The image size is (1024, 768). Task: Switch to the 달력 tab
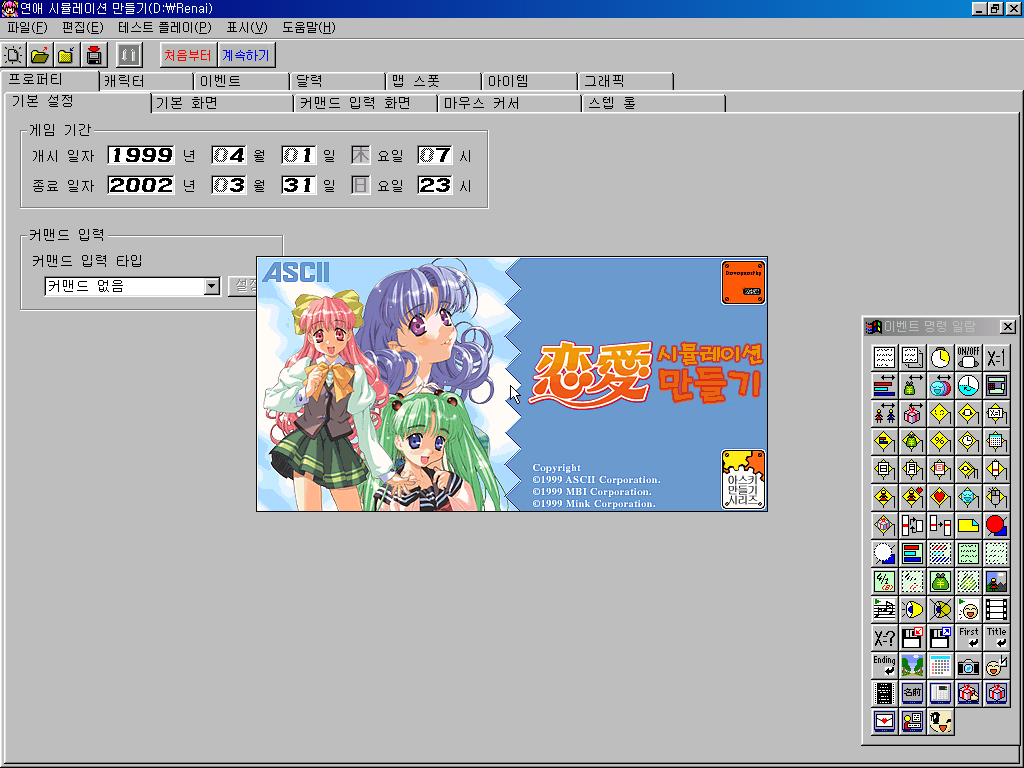click(x=338, y=81)
